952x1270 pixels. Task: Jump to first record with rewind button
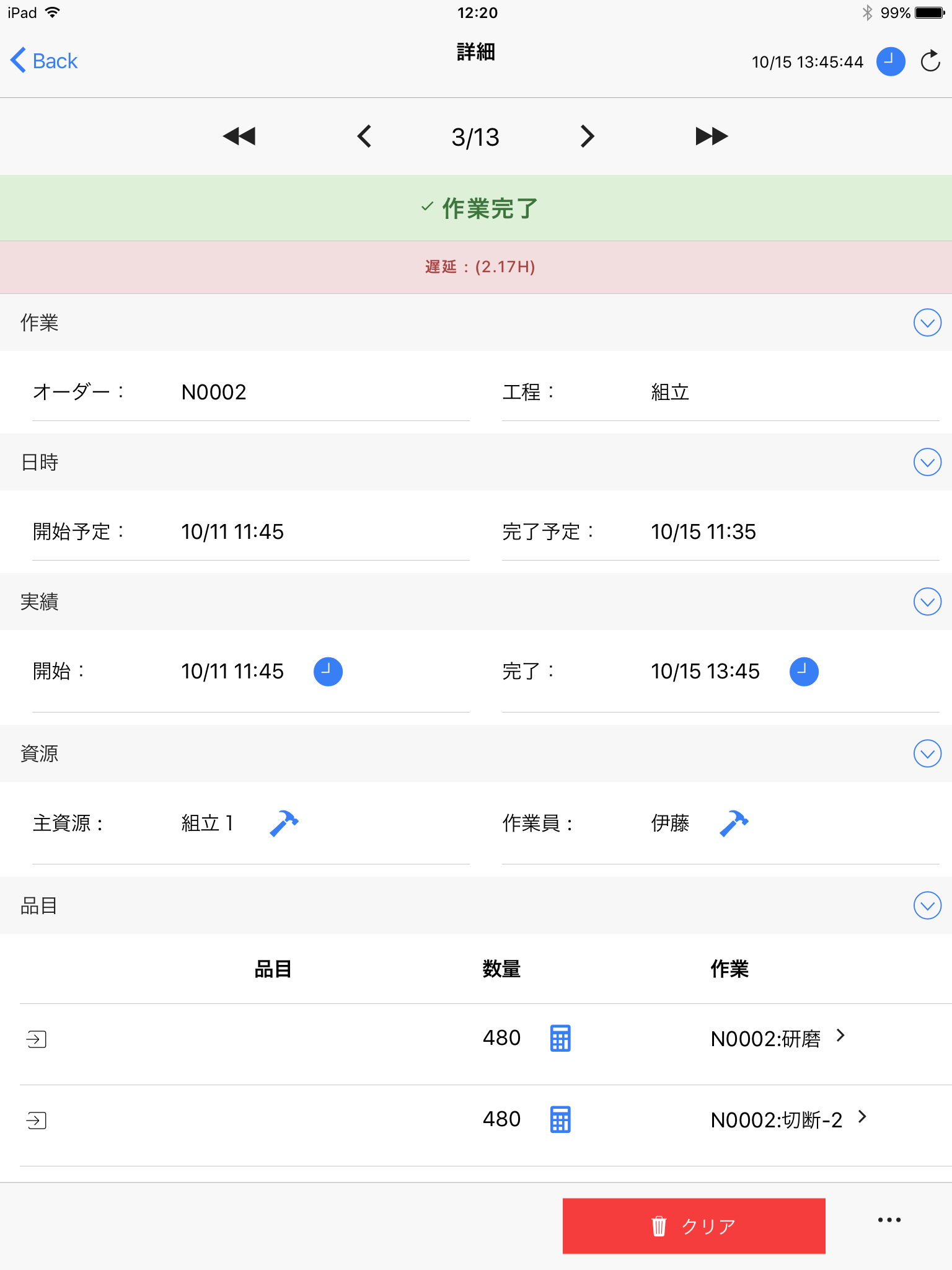[239, 136]
